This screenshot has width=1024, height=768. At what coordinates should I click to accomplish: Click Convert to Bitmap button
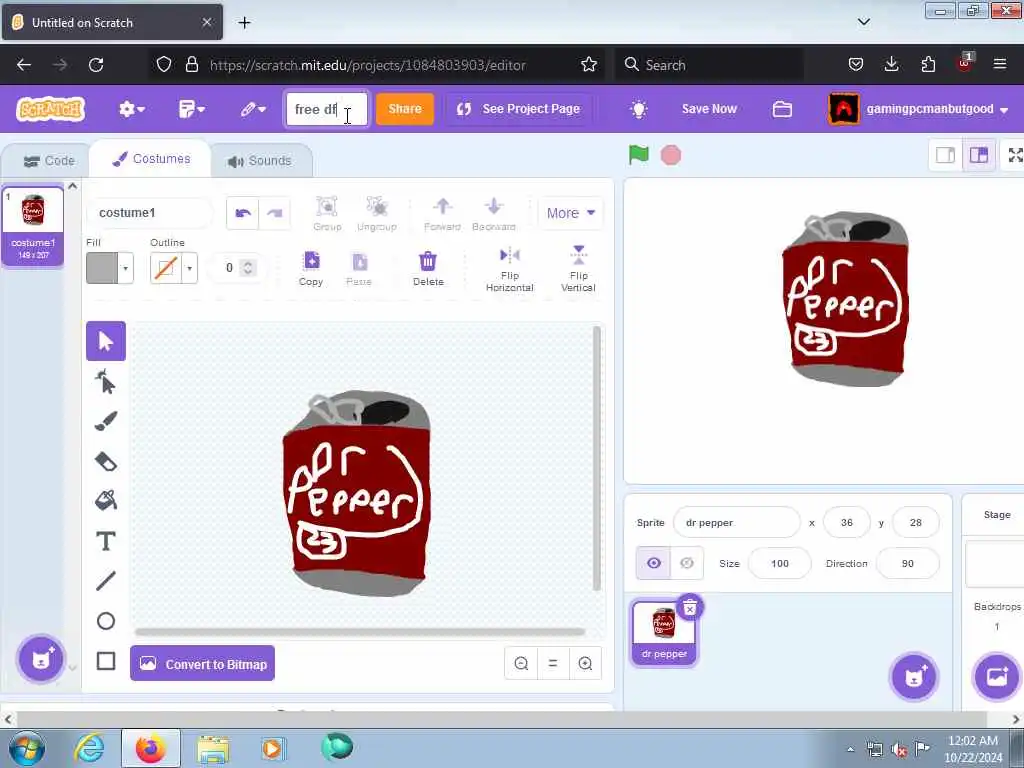tap(202, 664)
